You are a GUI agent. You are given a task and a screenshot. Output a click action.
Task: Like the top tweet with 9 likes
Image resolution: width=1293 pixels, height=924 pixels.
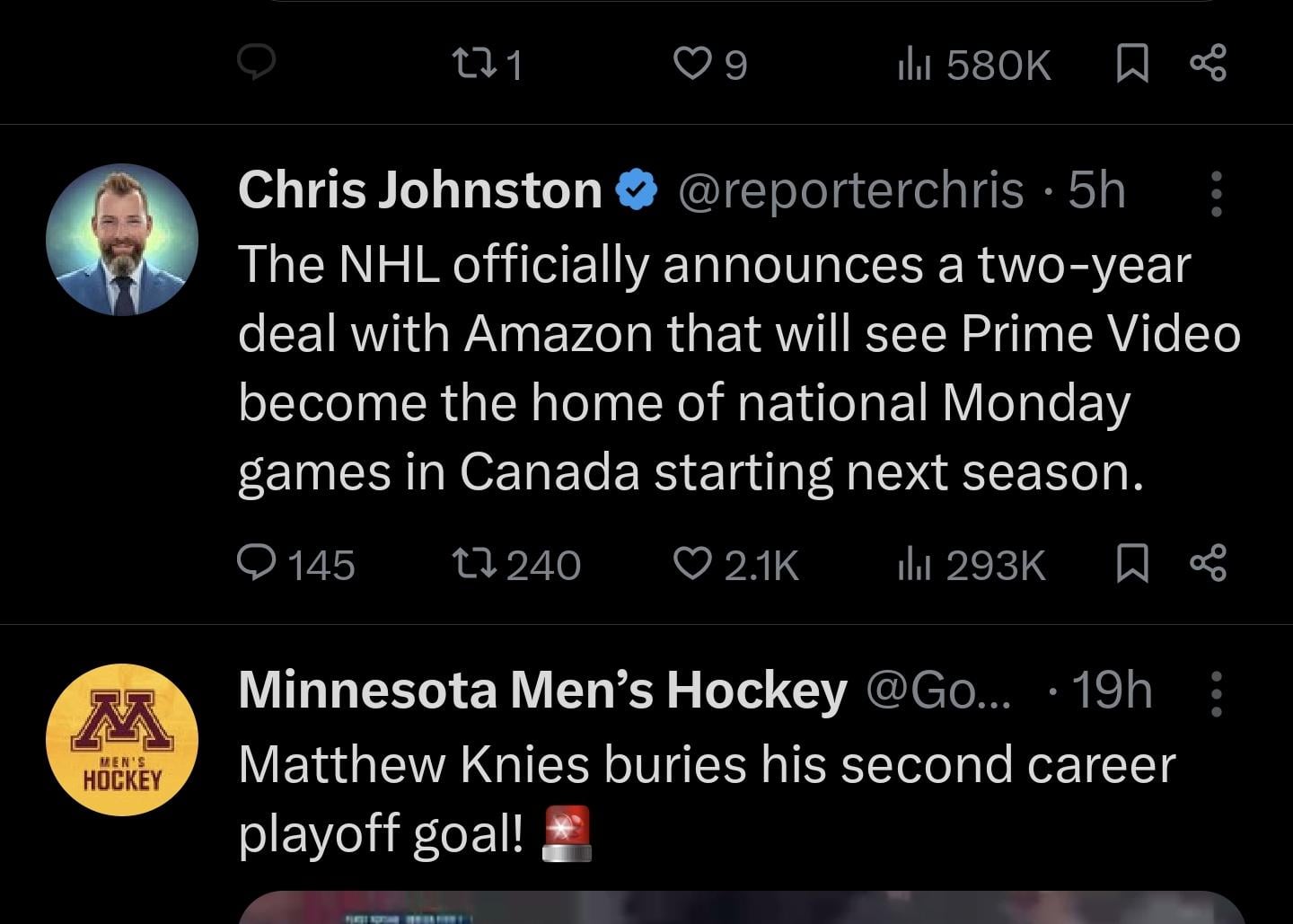(x=710, y=64)
